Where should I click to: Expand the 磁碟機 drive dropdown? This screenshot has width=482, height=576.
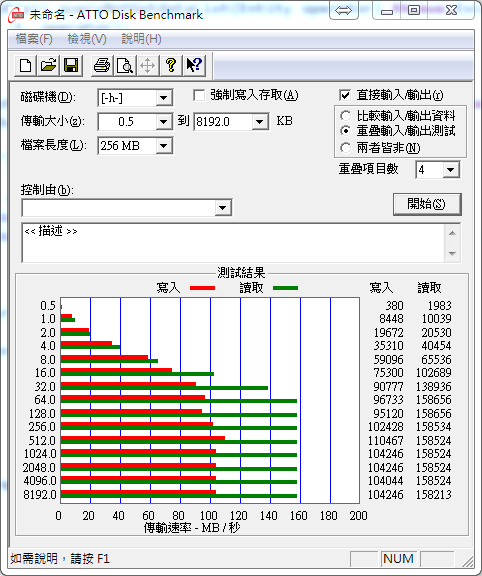tap(163, 98)
